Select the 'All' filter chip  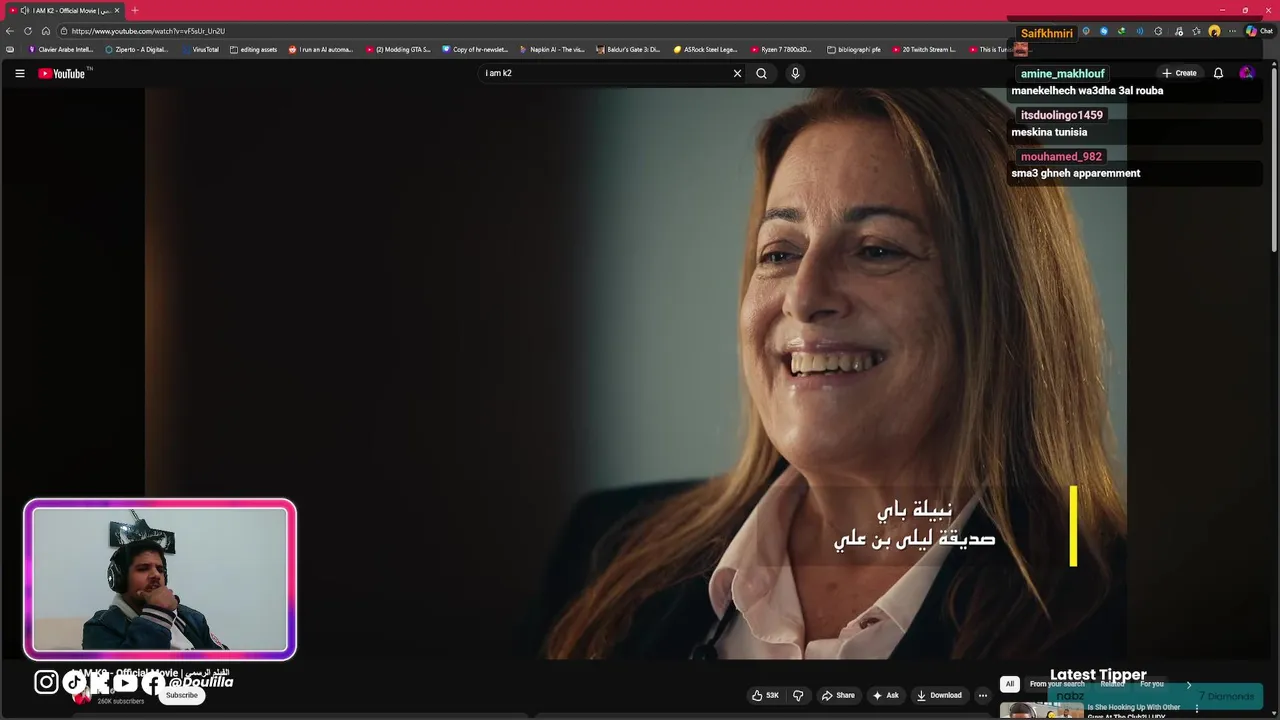pos(1010,684)
